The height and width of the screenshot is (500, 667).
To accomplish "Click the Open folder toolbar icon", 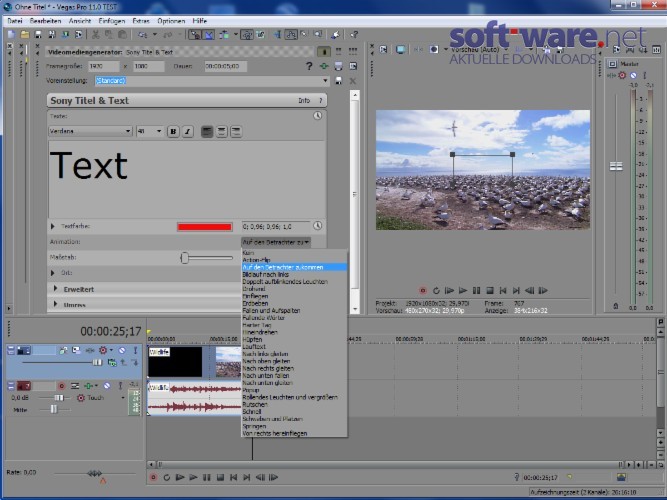I will 25,34.
